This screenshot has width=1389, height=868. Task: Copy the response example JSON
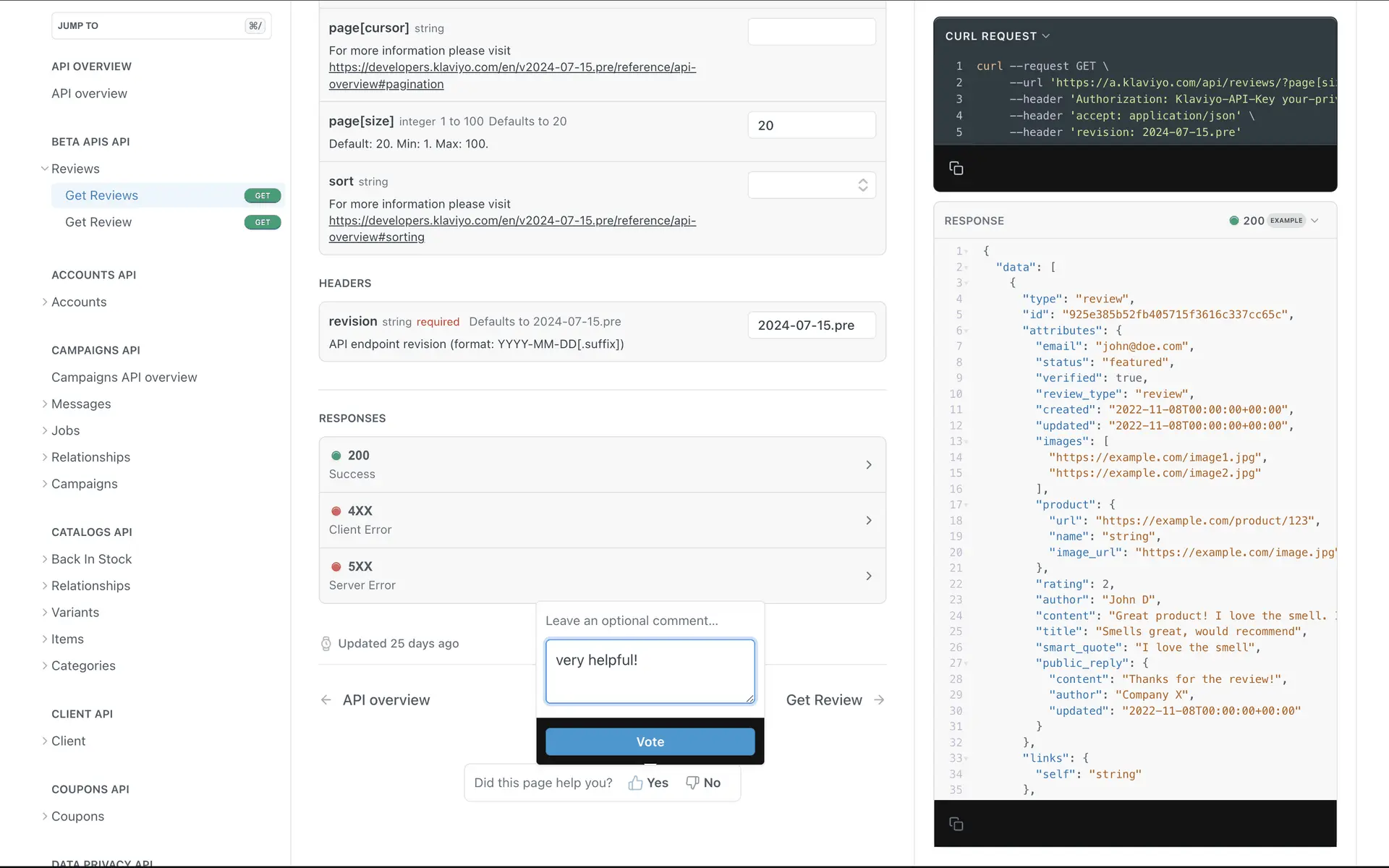pyautogui.click(x=956, y=824)
